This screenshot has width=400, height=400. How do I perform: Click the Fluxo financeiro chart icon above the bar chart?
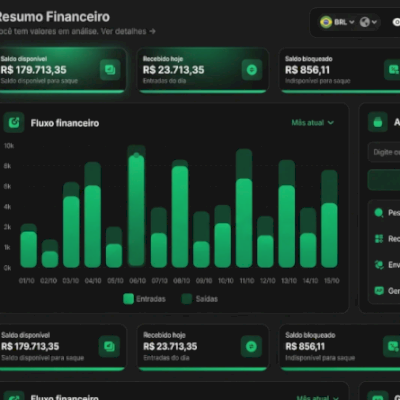point(14,122)
